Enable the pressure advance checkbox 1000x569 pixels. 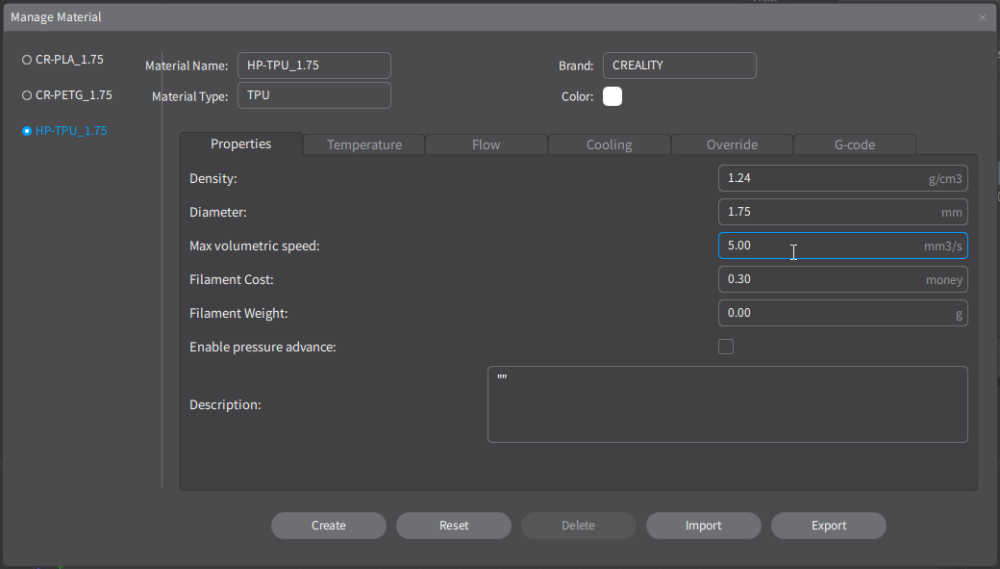click(726, 346)
